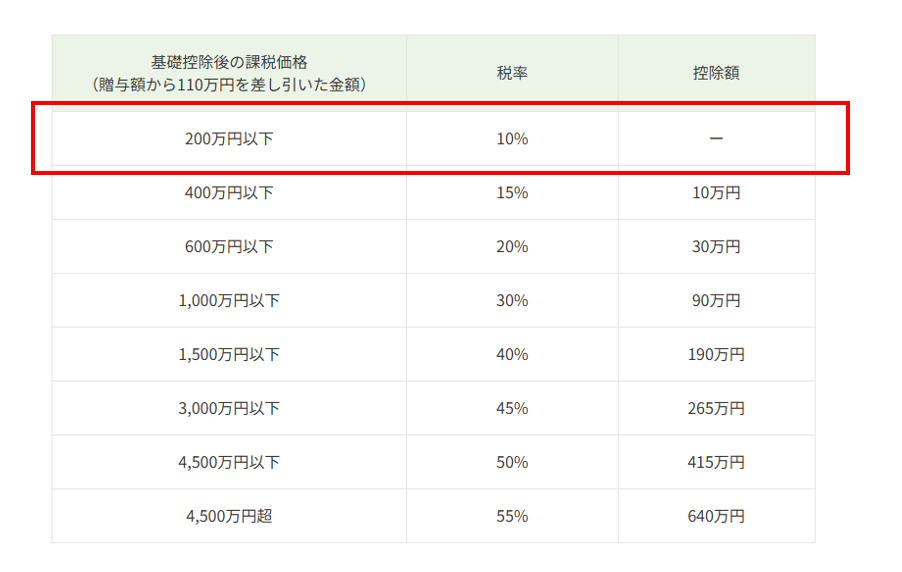Select the 4,500万円超 cell

coord(229,517)
